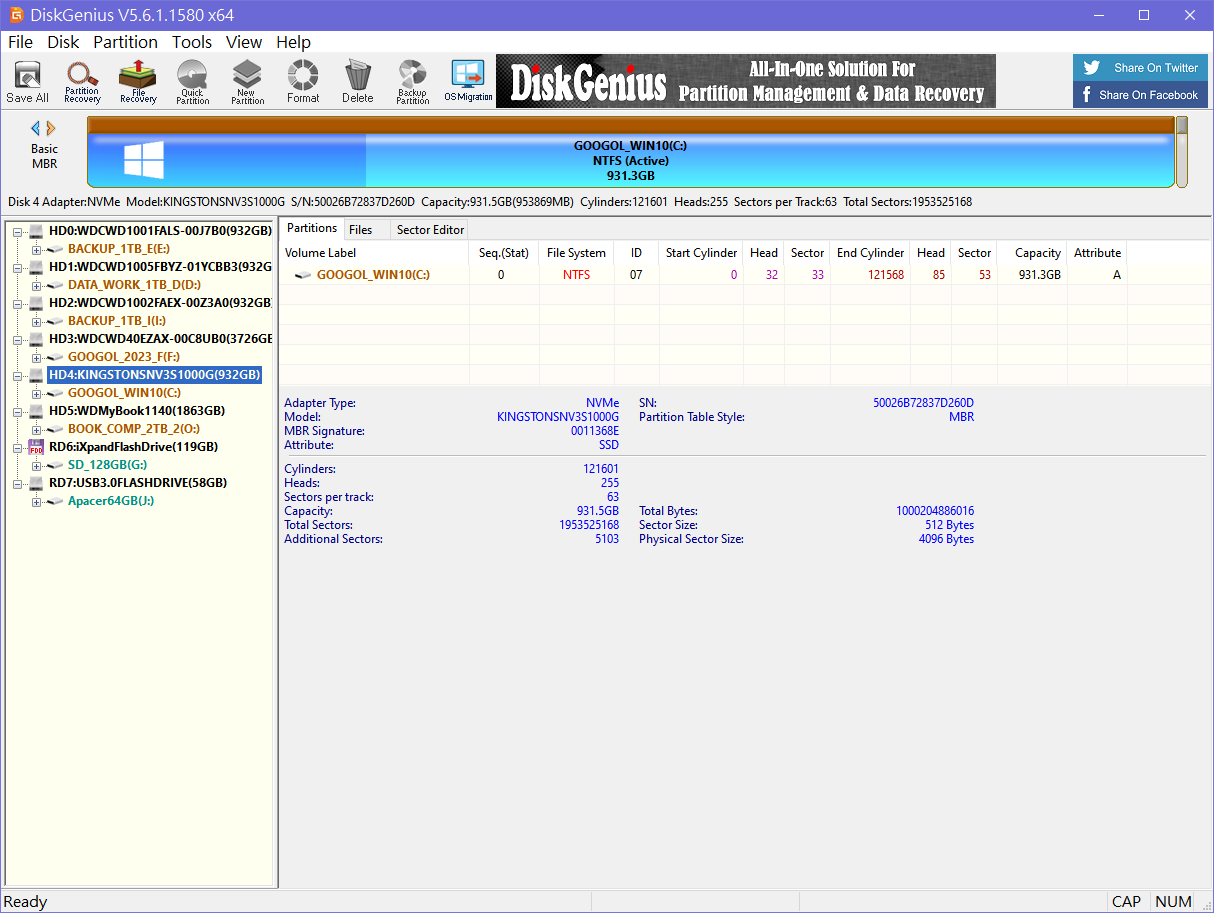The height and width of the screenshot is (913, 1214).
Task: Launch File Recovery tool
Action: pyautogui.click(x=138, y=81)
